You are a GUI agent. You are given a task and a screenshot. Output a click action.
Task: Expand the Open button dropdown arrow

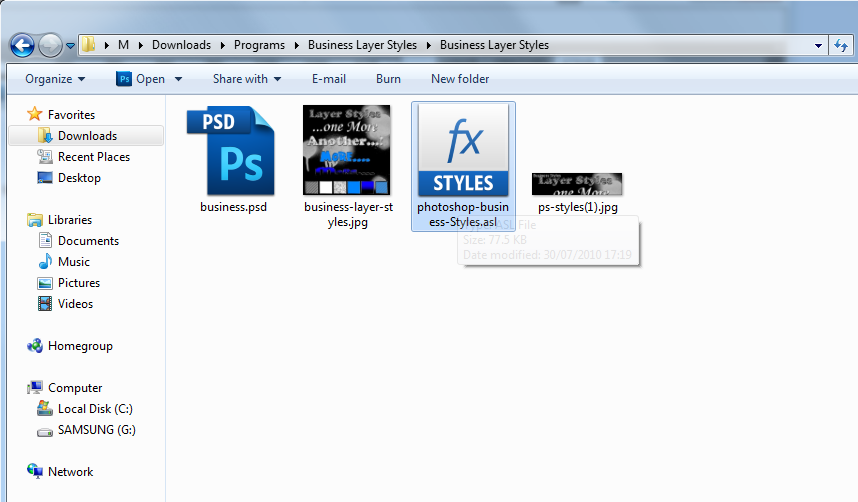tap(179, 79)
